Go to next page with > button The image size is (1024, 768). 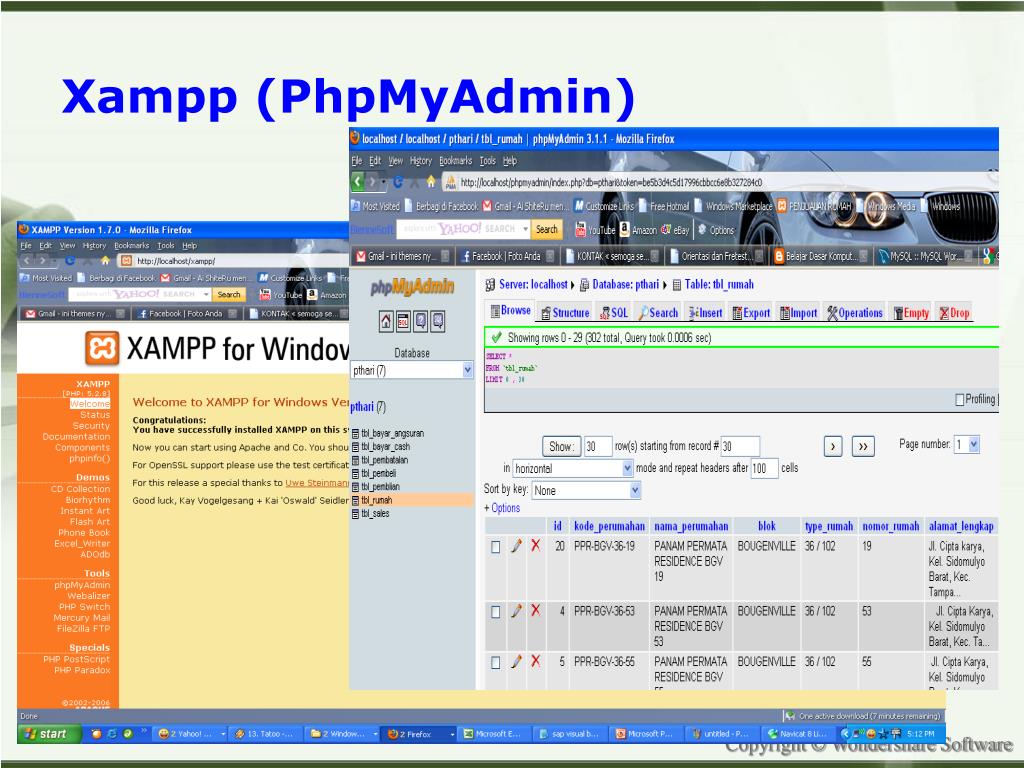tap(833, 447)
